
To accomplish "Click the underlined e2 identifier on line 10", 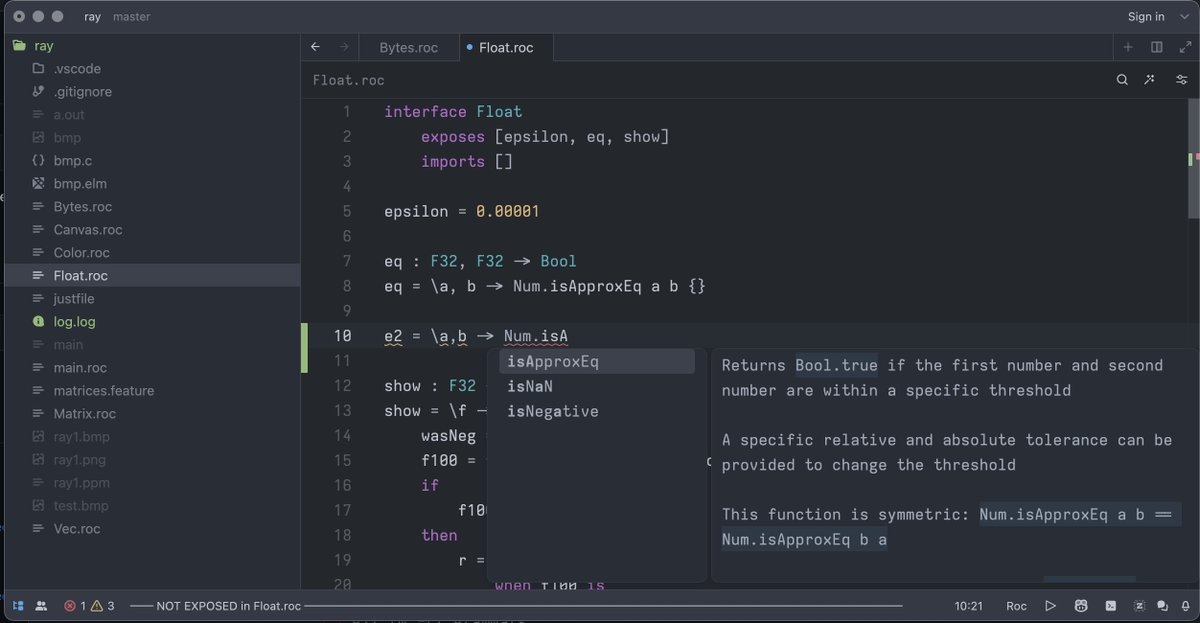I will click(393, 336).
